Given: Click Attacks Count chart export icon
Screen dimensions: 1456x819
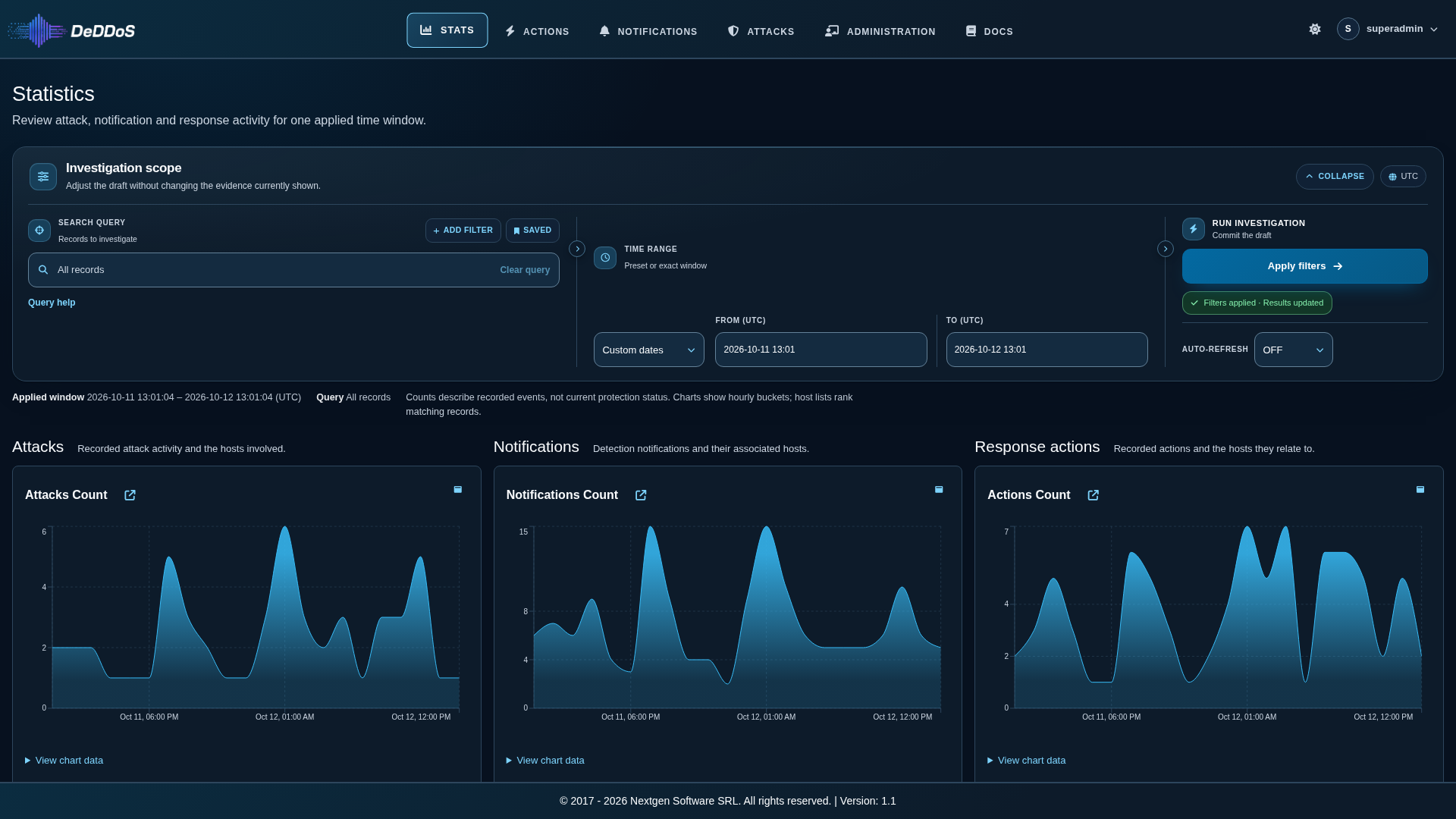Looking at the screenshot, I should [x=458, y=490].
